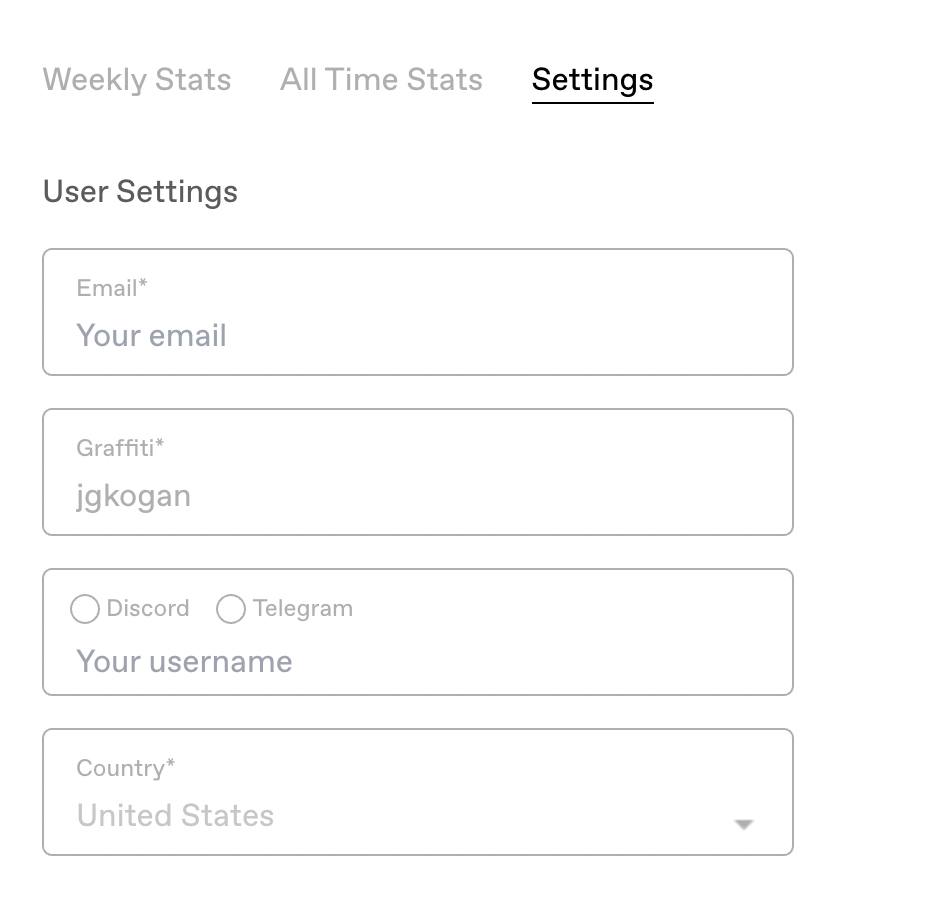
Task: Select United States in the country selector
Action: [x=175, y=815]
